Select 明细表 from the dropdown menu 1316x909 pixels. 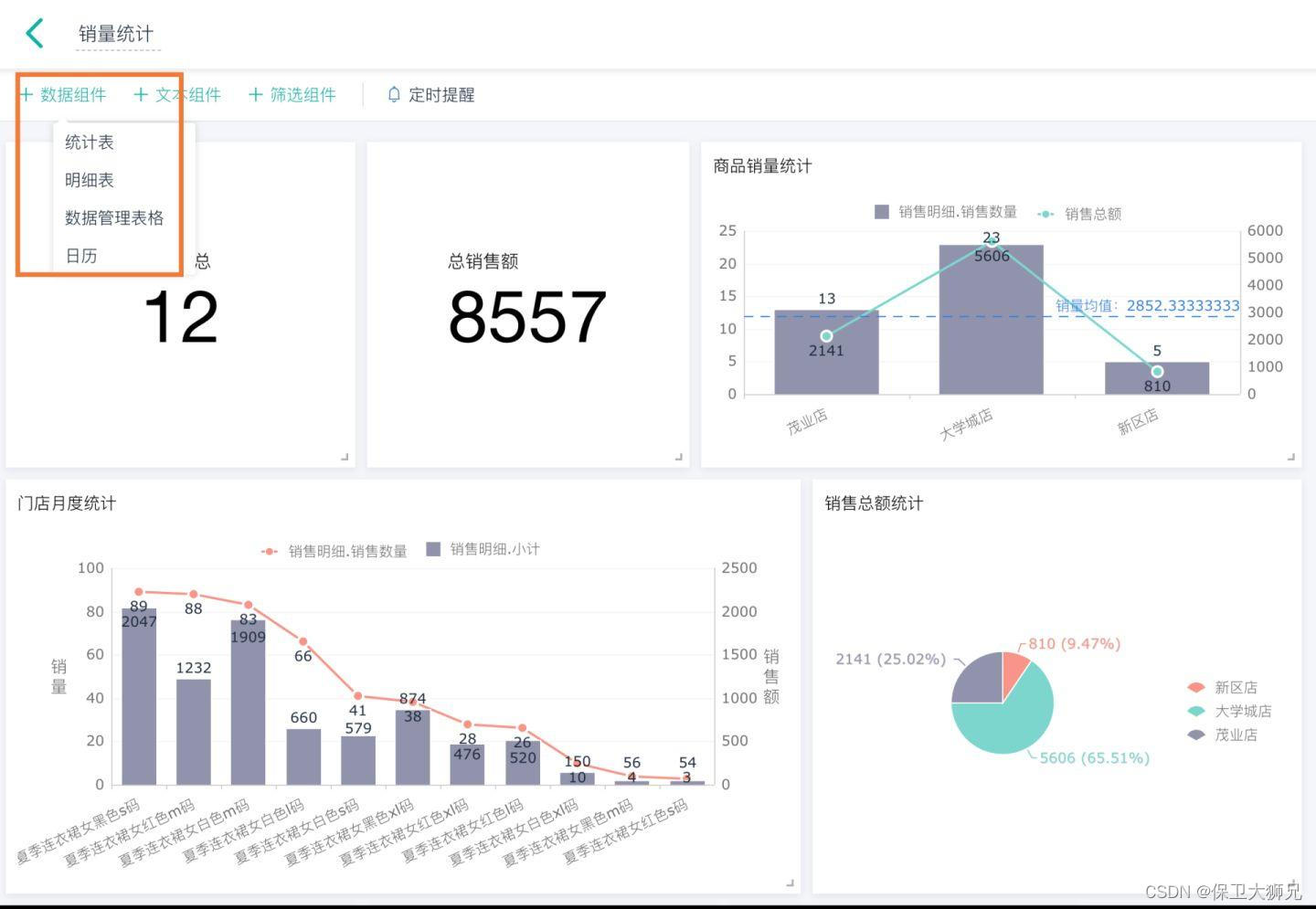90,180
